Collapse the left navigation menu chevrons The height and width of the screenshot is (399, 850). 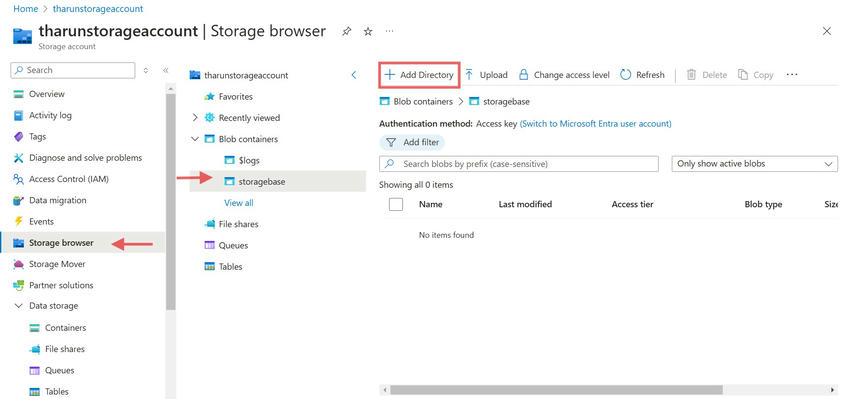click(165, 70)
